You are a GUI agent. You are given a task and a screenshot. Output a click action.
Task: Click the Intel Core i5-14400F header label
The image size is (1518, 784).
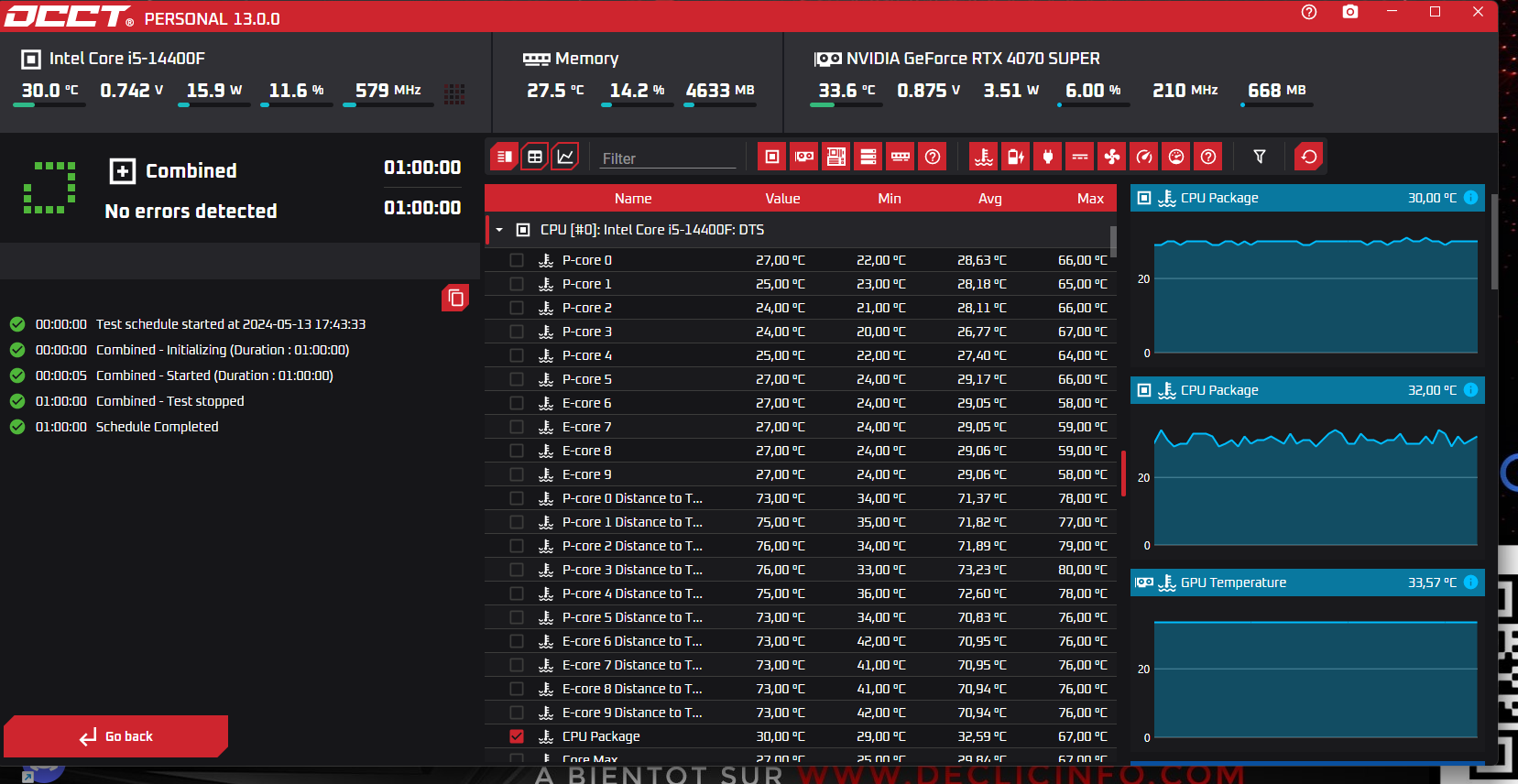pos(127,59)
